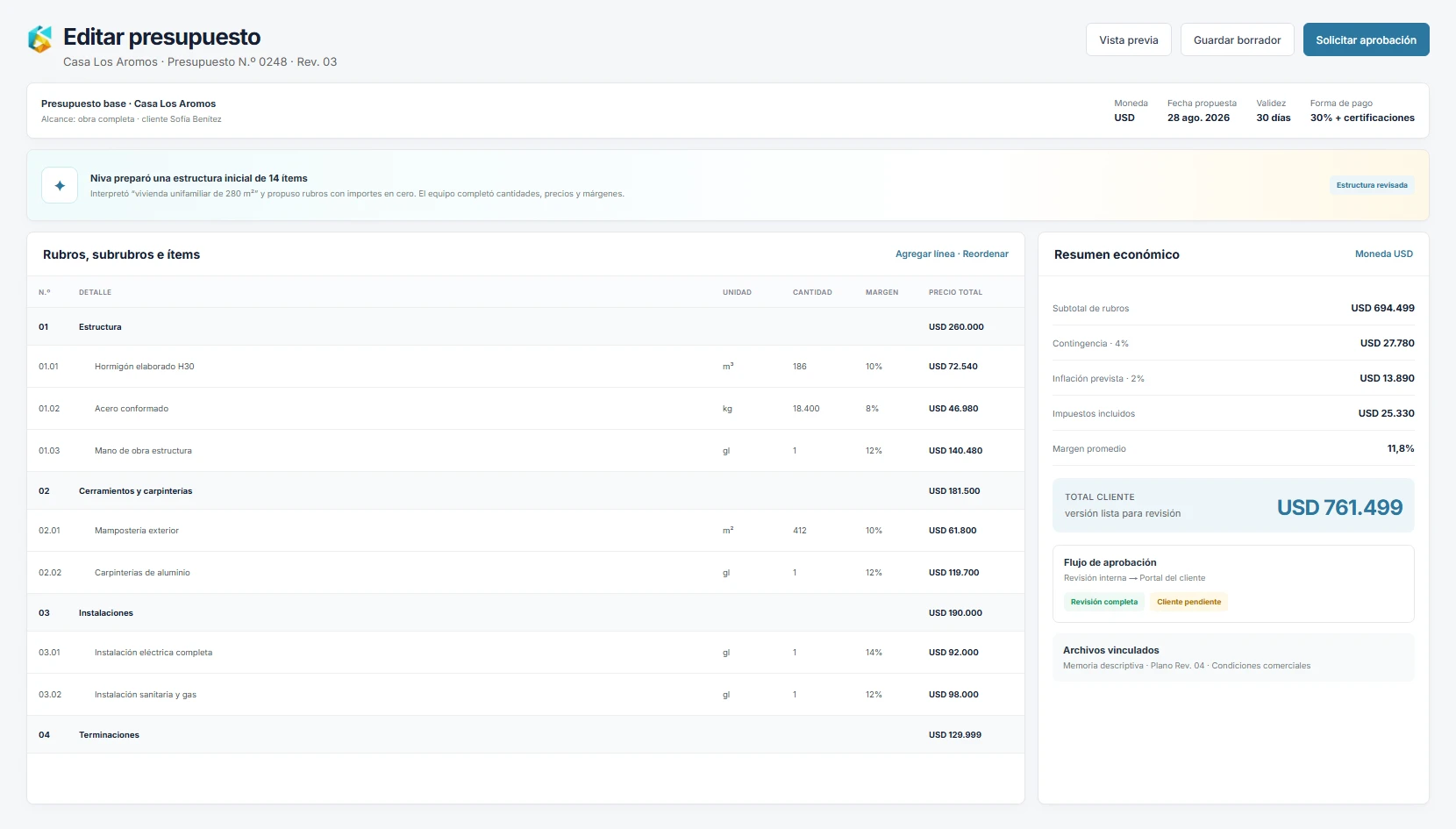Screen dimensions: 1456x829
Task: Click the app logo next to Editar presupuesto
Action: click(39, 39)
